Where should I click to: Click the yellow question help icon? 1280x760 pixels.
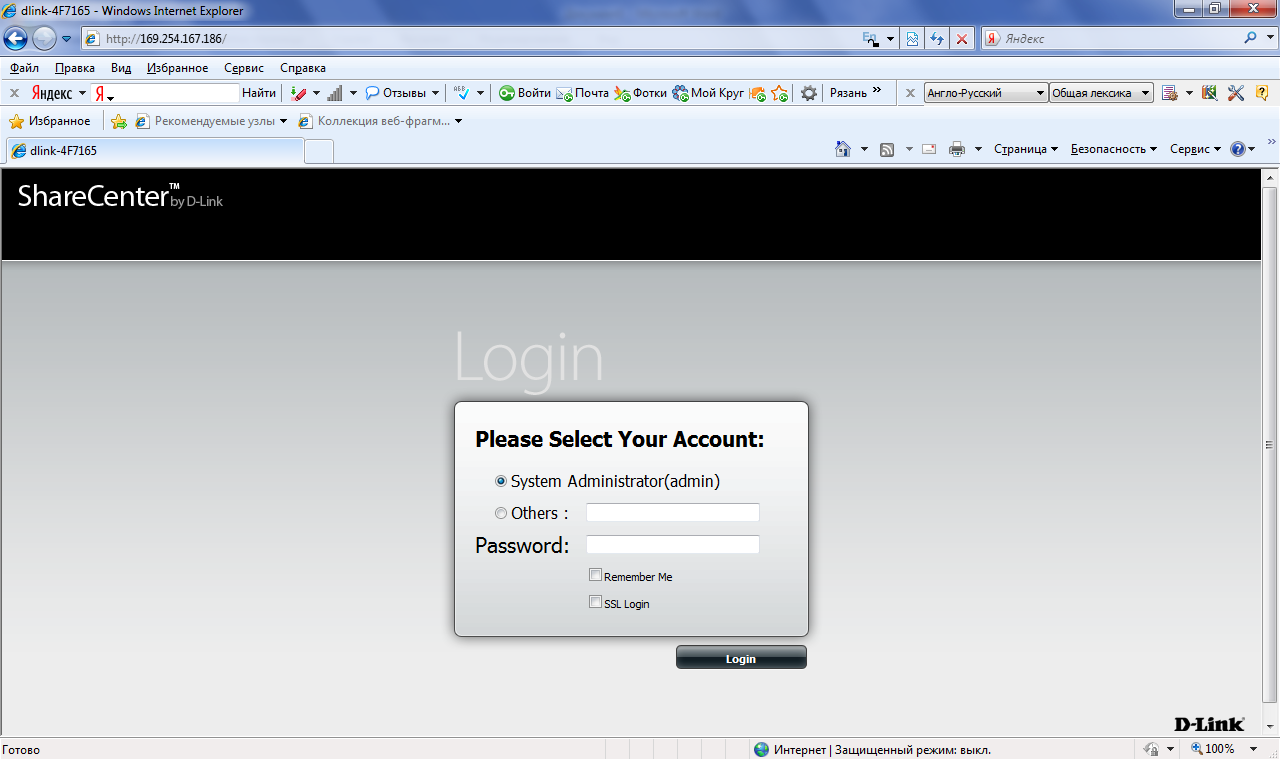pos(1262,93)
